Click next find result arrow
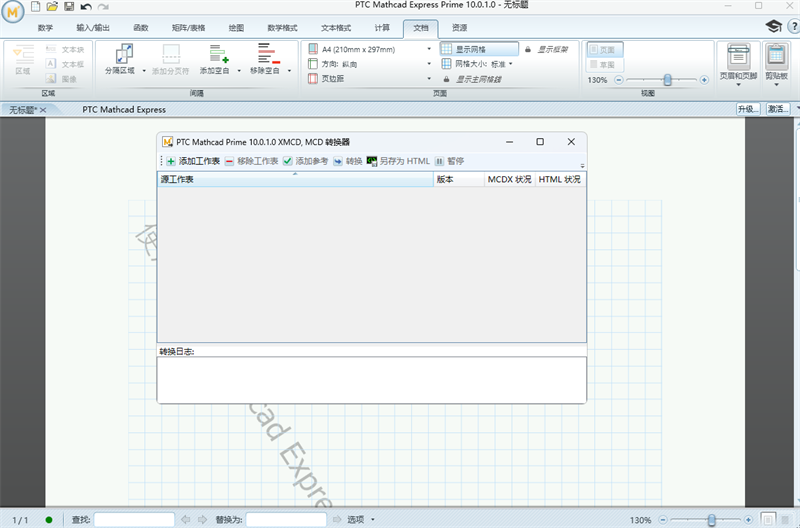This screenshot has width=800, height=528. 203,519
